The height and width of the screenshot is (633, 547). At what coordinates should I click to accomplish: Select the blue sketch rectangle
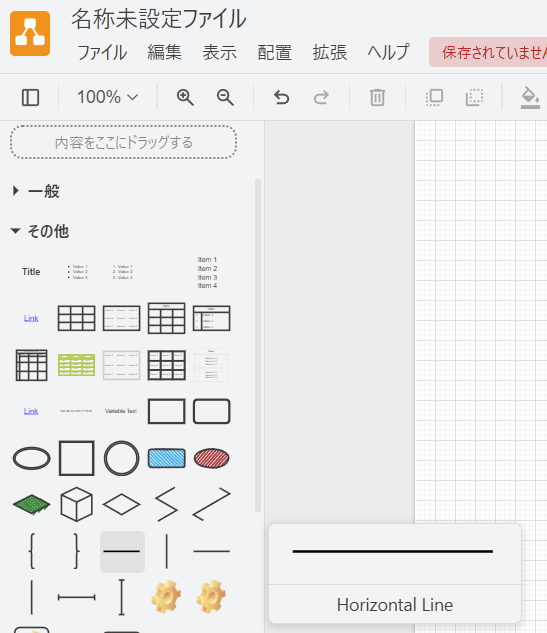[x=167, y=458]
